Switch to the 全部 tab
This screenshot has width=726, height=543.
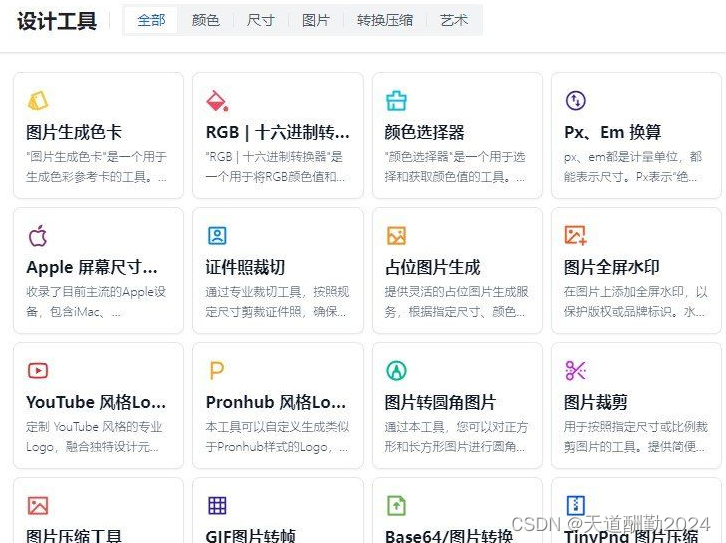pos(151,20)
